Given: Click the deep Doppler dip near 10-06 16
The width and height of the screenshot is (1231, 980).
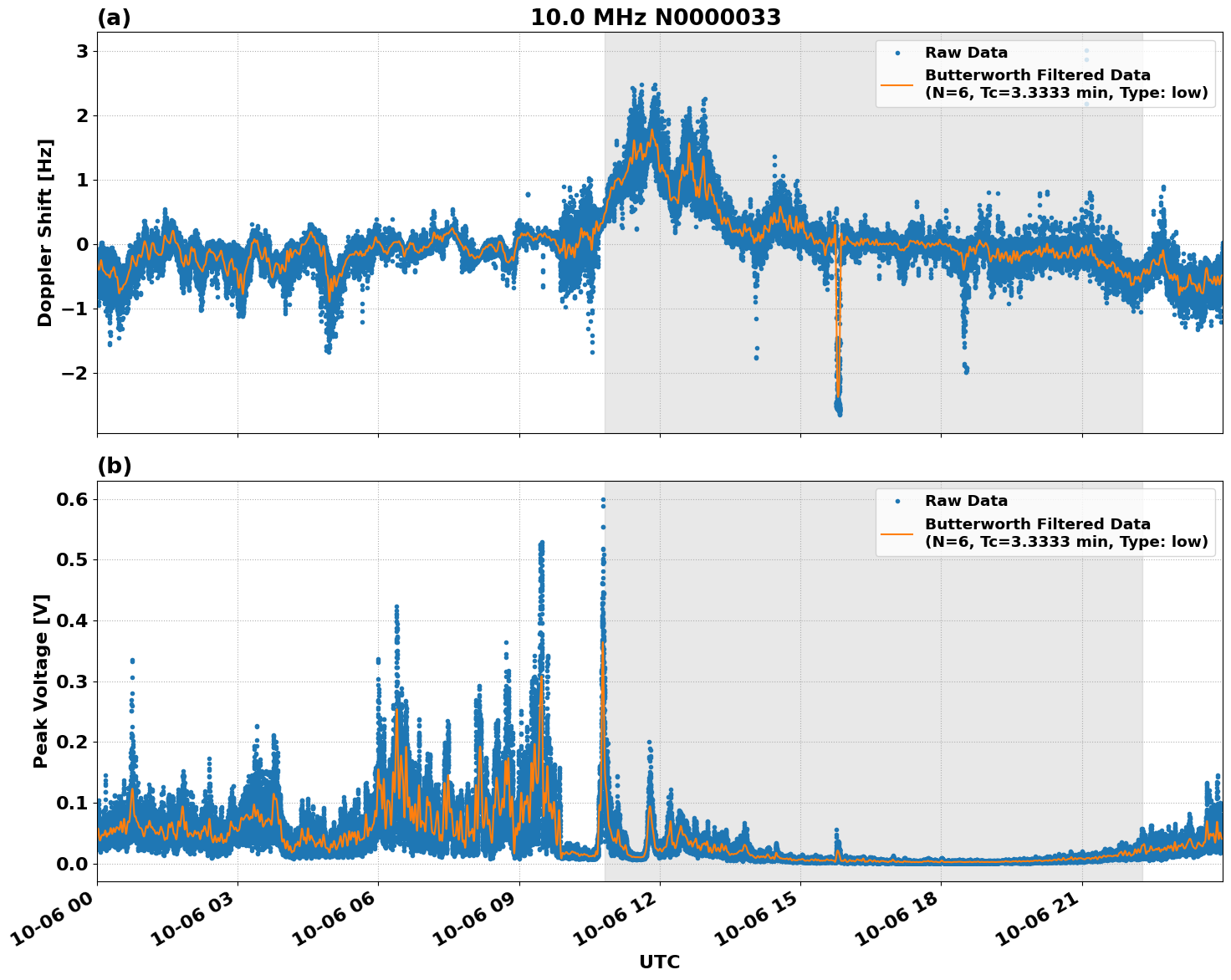Looking at the screenshot, I should (x=837, y=385).
